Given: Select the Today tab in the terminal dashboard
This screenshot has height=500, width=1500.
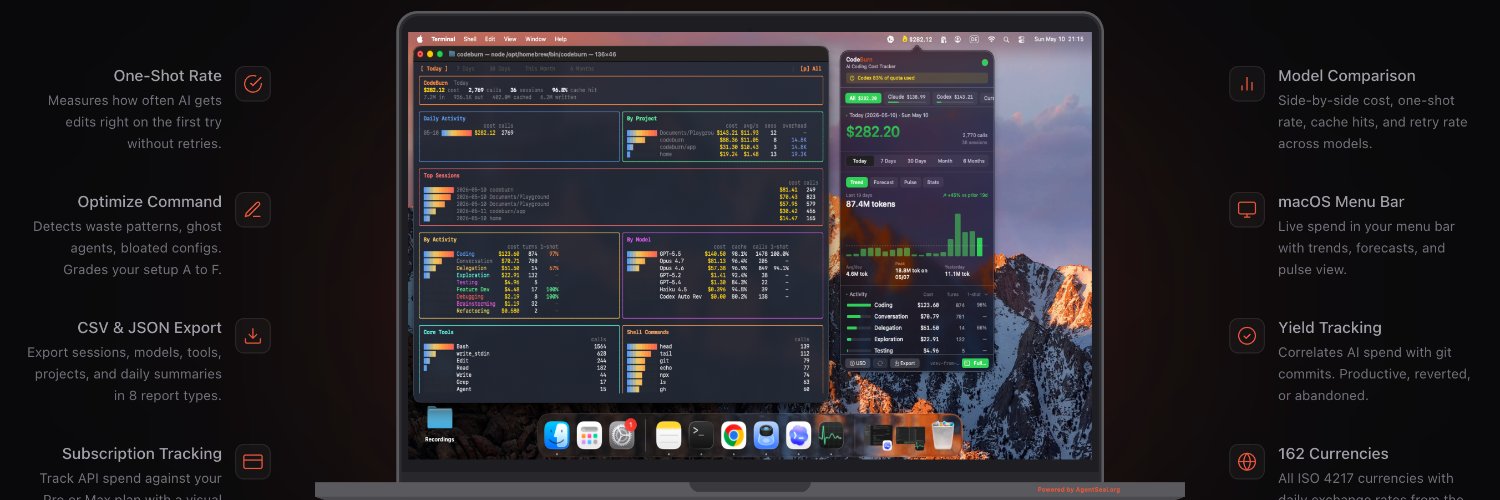Looking at the screenshot, I should click(x=433, y=68).
